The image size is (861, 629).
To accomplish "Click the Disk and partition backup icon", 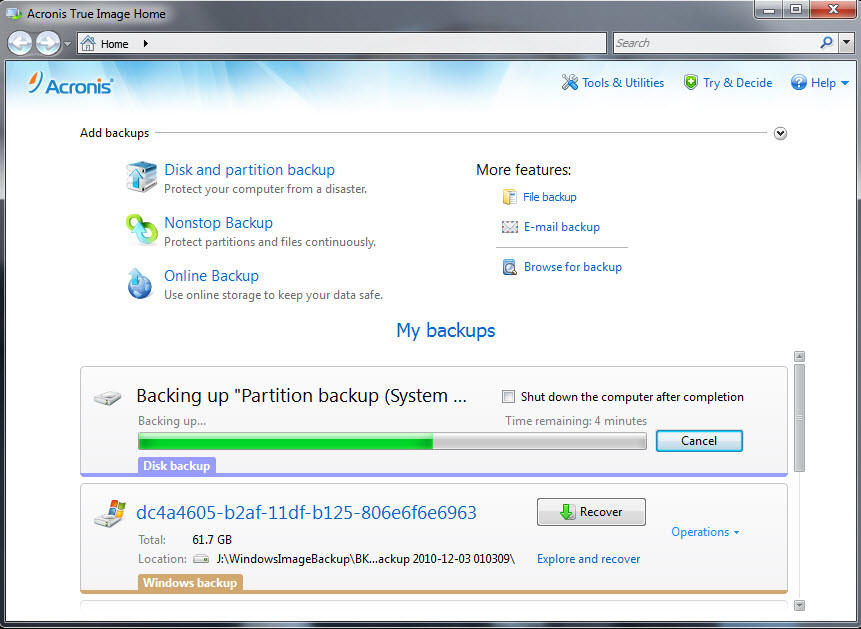I will tap(142, 176).
